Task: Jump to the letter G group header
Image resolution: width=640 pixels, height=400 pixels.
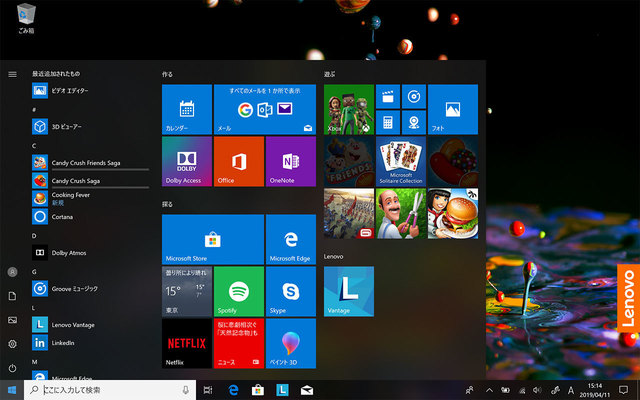Action: click(34, 271)
